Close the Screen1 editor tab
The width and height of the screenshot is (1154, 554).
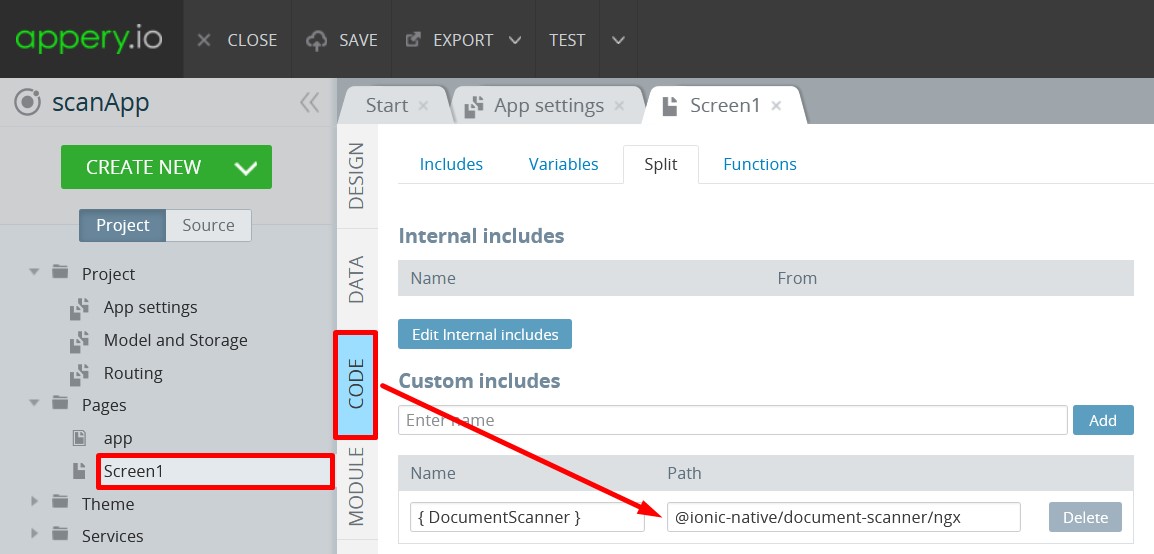pos(776,106)
